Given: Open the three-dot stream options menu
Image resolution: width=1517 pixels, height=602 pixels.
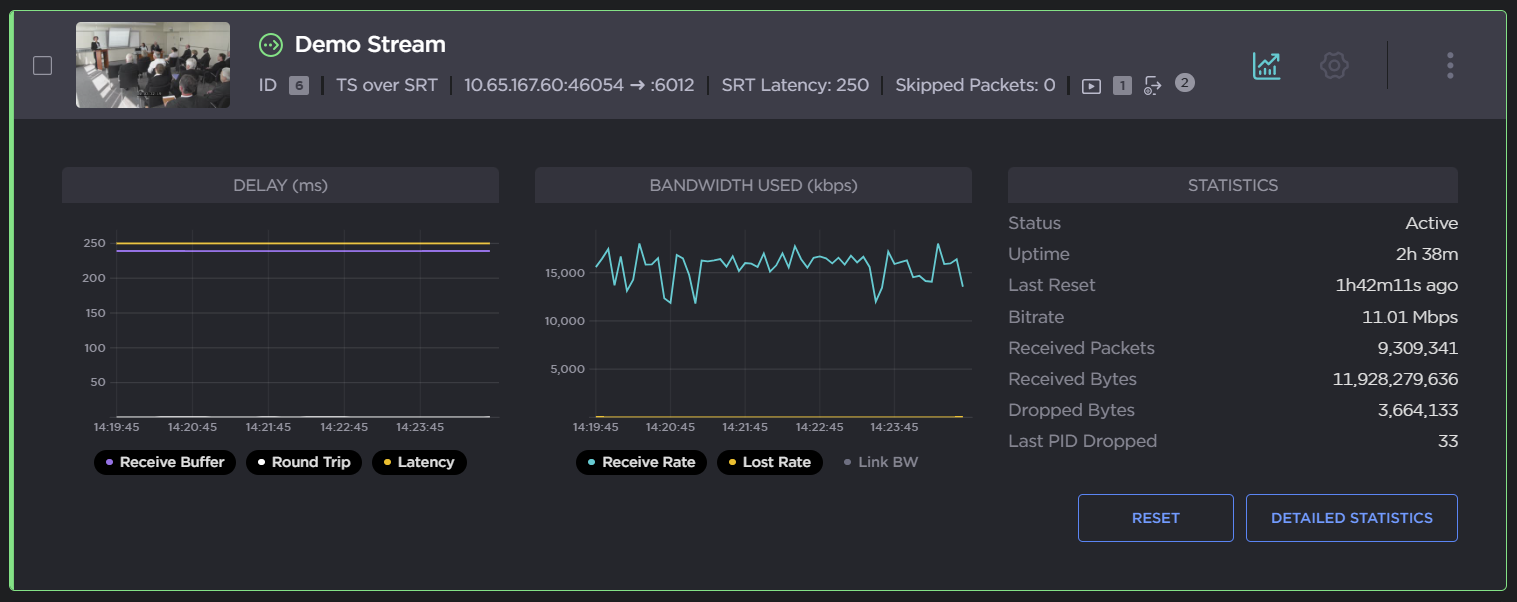Looking at the screenshot, I should click(1449, 66).
